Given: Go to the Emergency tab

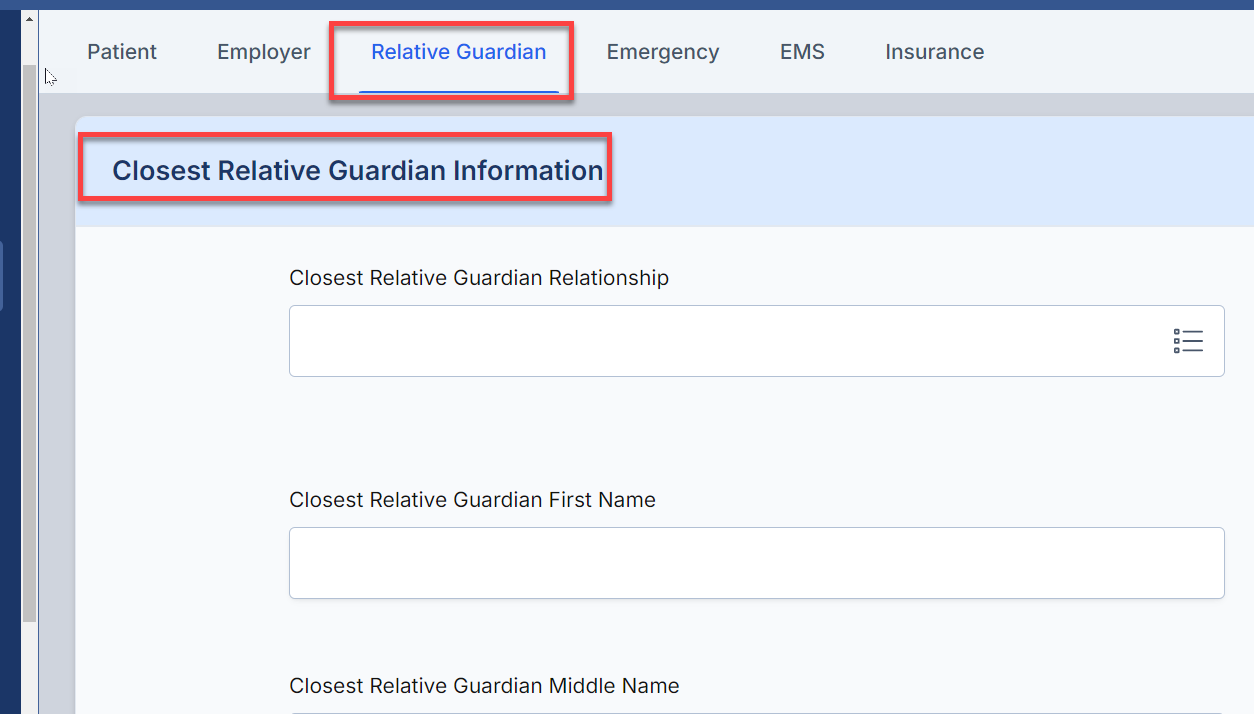Looking at the screenshot, I should 663,52.
